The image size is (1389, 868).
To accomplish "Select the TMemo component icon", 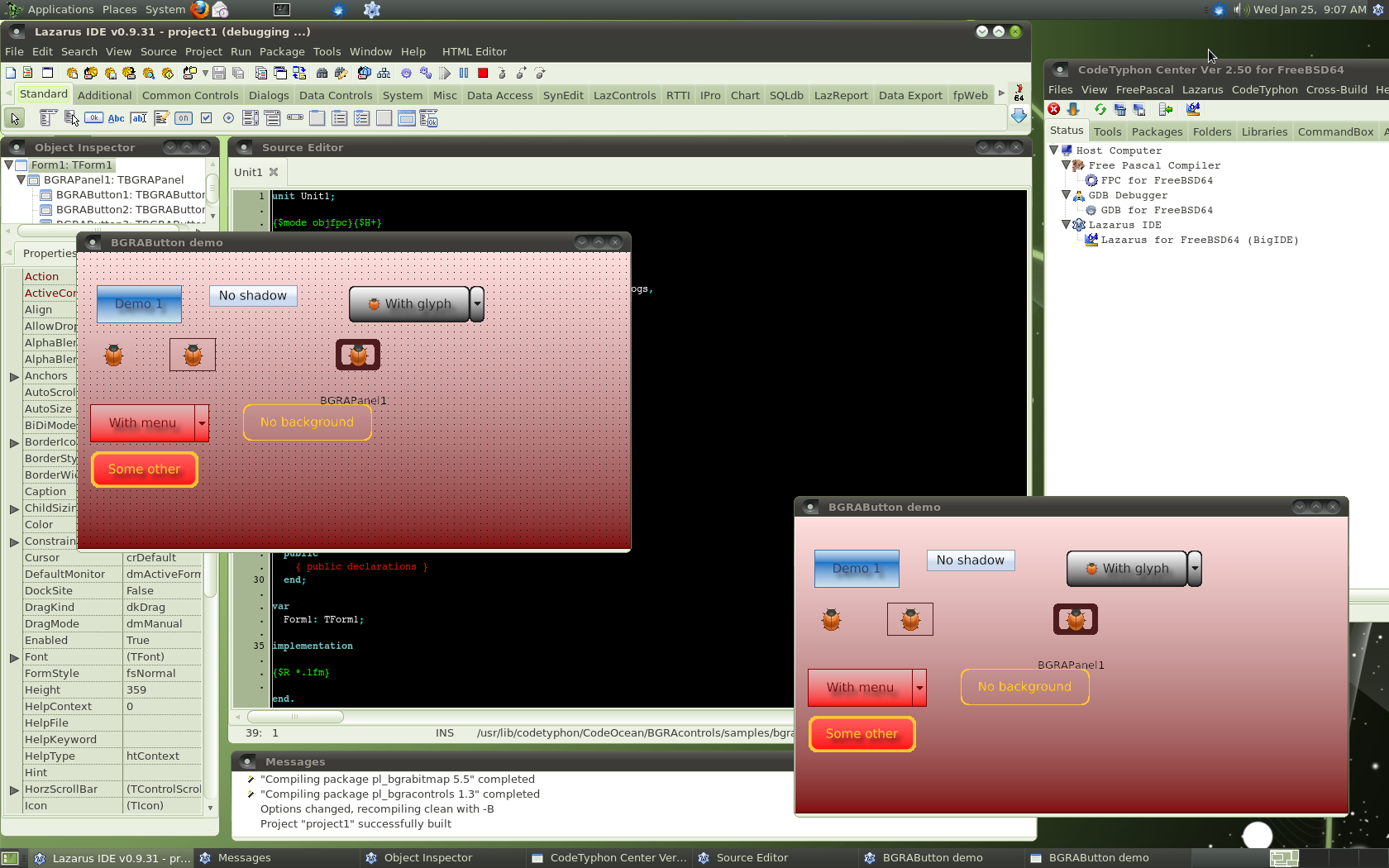I will [x=161, y=118].
